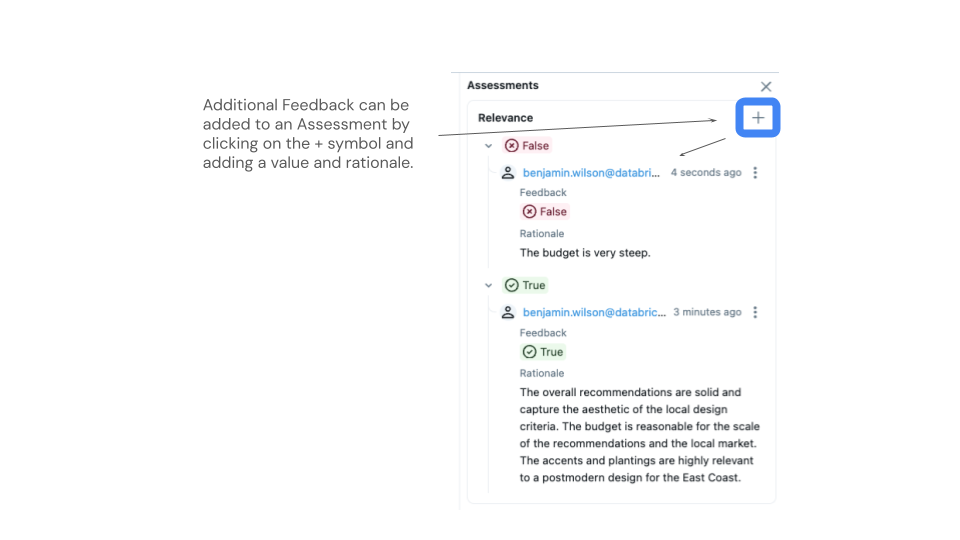
Task: Close the Assessments panel
Action: coord(766,87)
